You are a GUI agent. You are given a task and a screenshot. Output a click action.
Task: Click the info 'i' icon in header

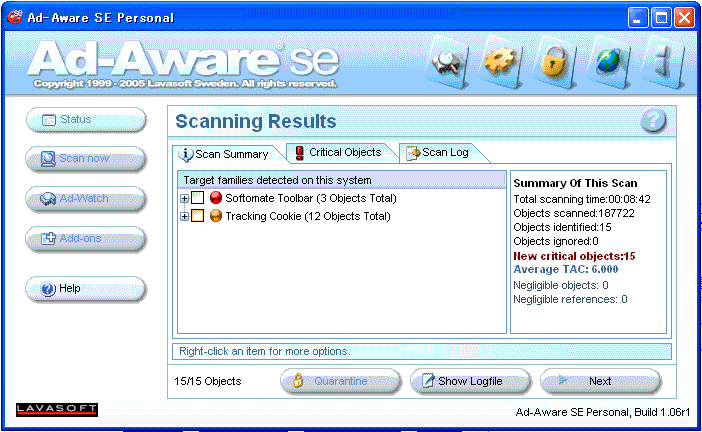pos(663,61)
